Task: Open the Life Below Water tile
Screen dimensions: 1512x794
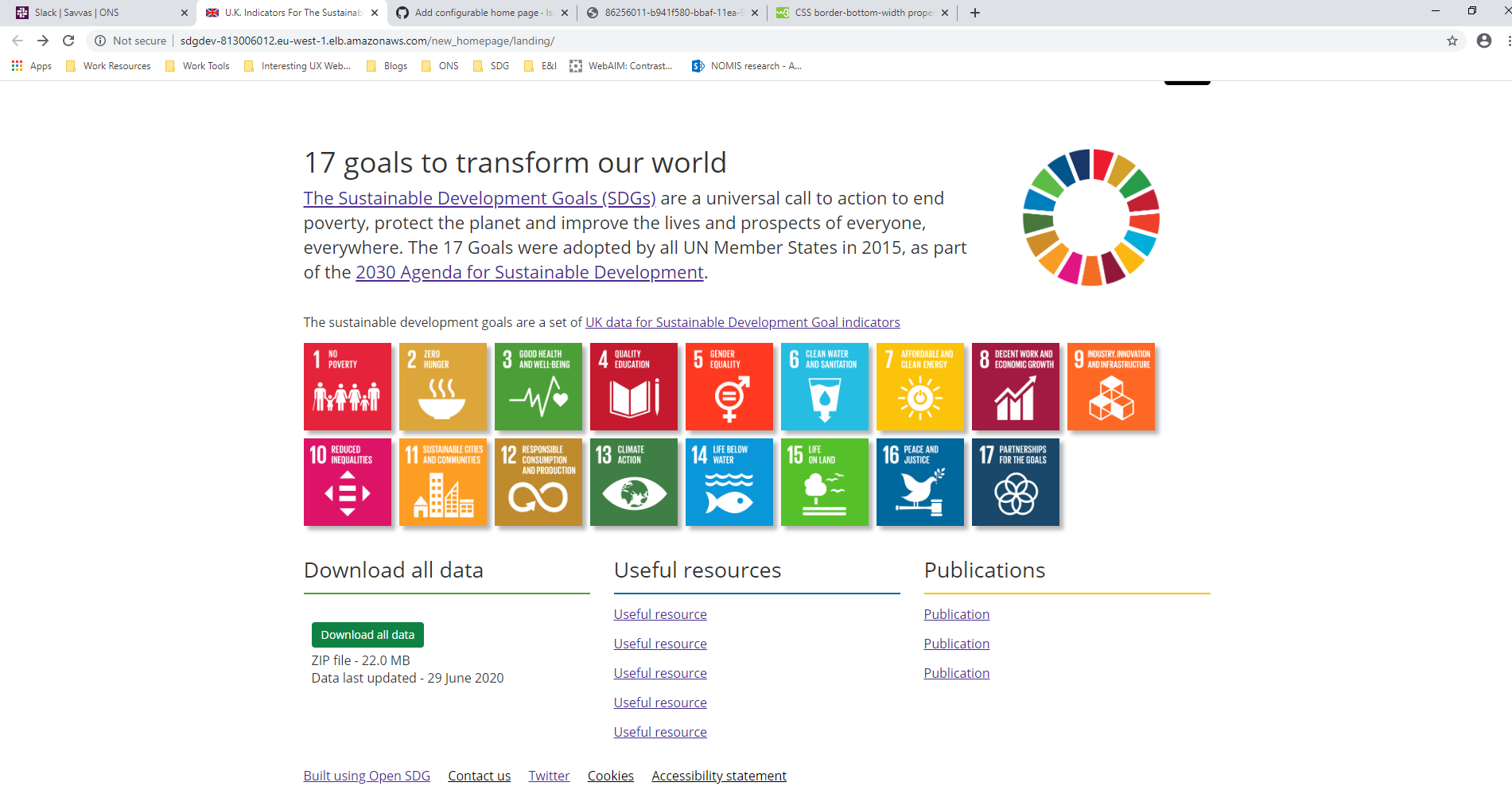Action: [729, 482]
